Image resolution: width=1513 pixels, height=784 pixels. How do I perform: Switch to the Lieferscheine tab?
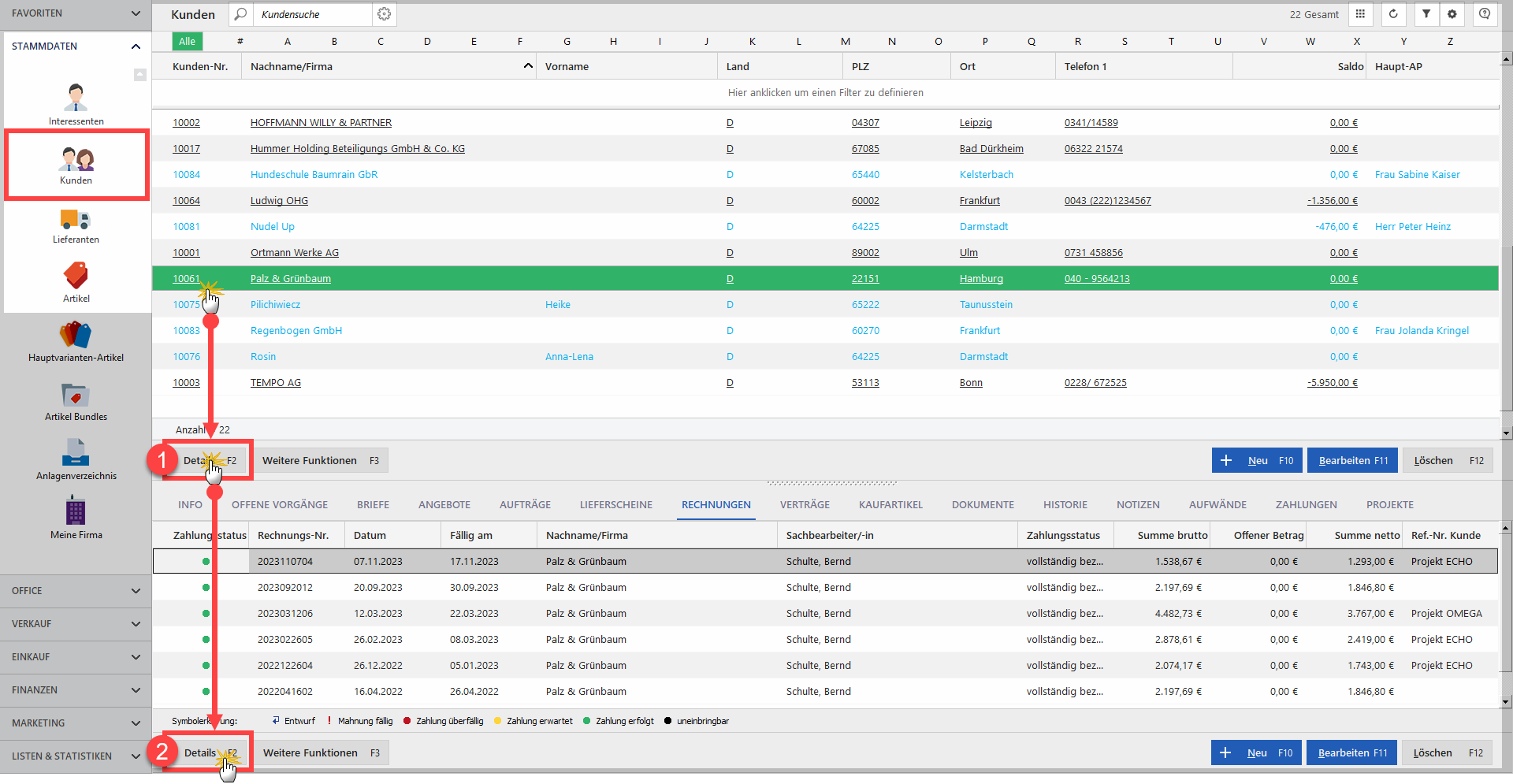point(616,505)
